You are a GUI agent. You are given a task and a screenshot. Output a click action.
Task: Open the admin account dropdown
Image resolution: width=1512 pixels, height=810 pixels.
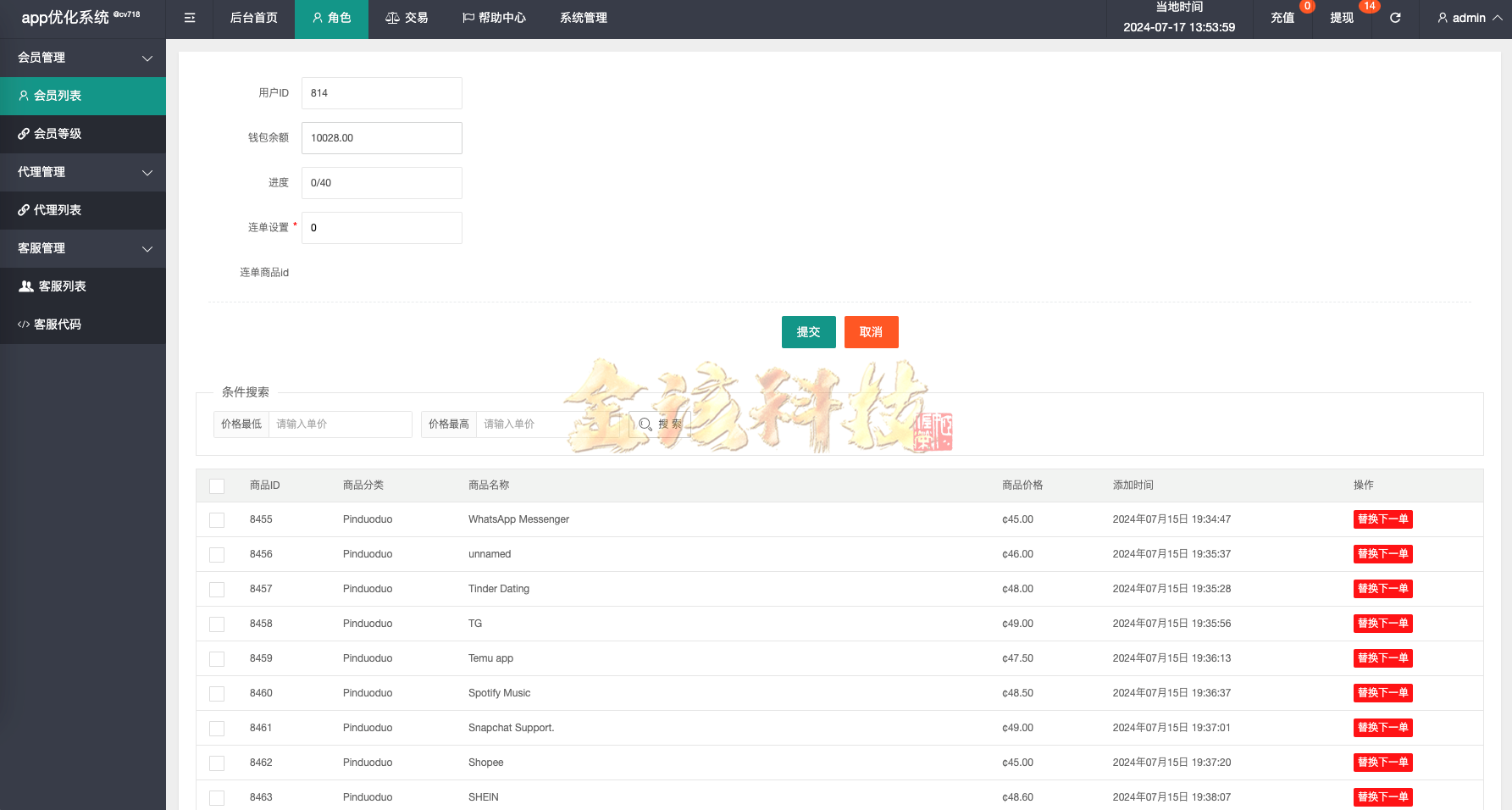pyautogui.click(x=1465, y=18)
